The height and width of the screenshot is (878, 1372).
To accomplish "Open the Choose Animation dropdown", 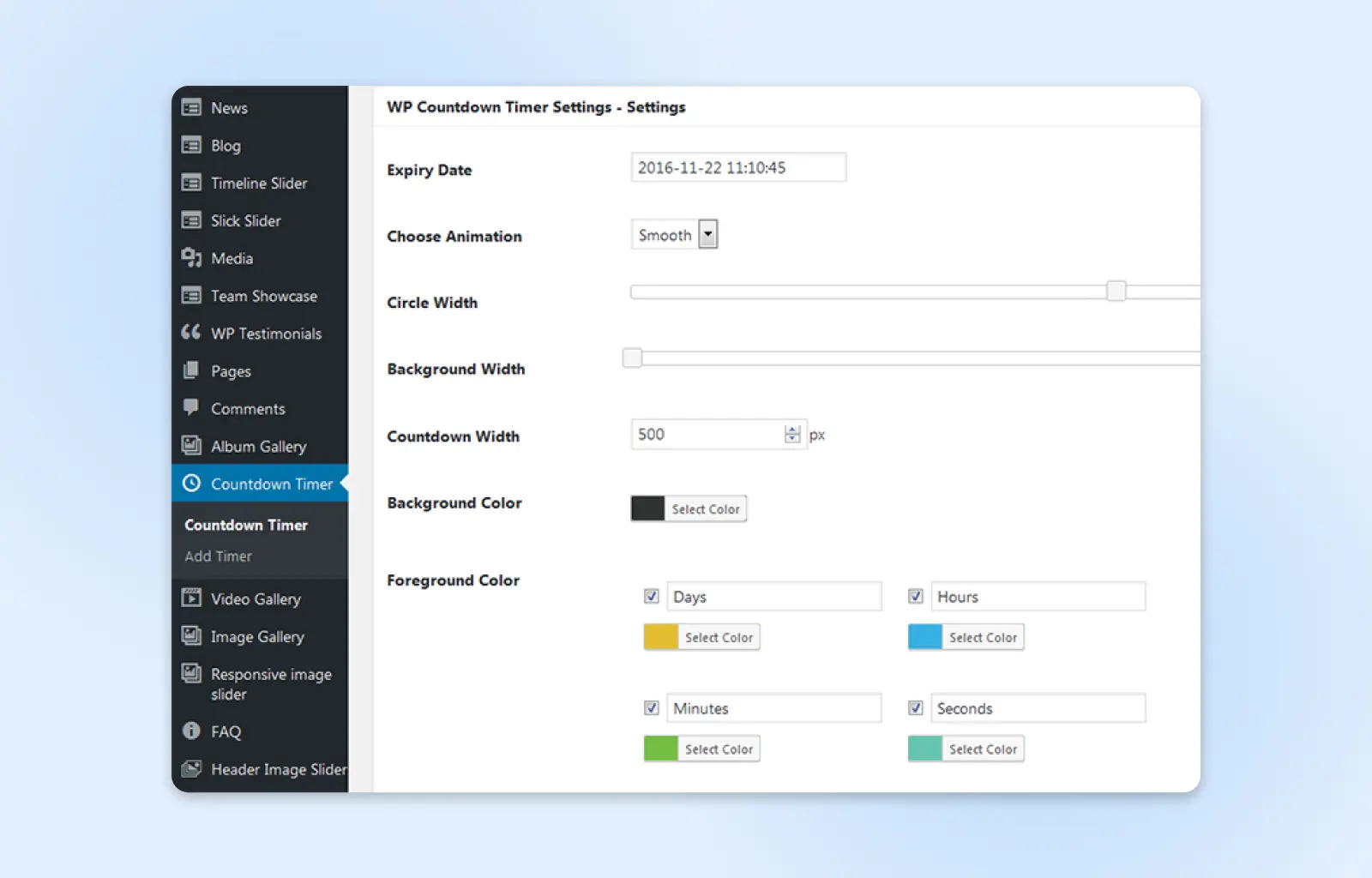I will pyautogui.click(x=707, y=234).
